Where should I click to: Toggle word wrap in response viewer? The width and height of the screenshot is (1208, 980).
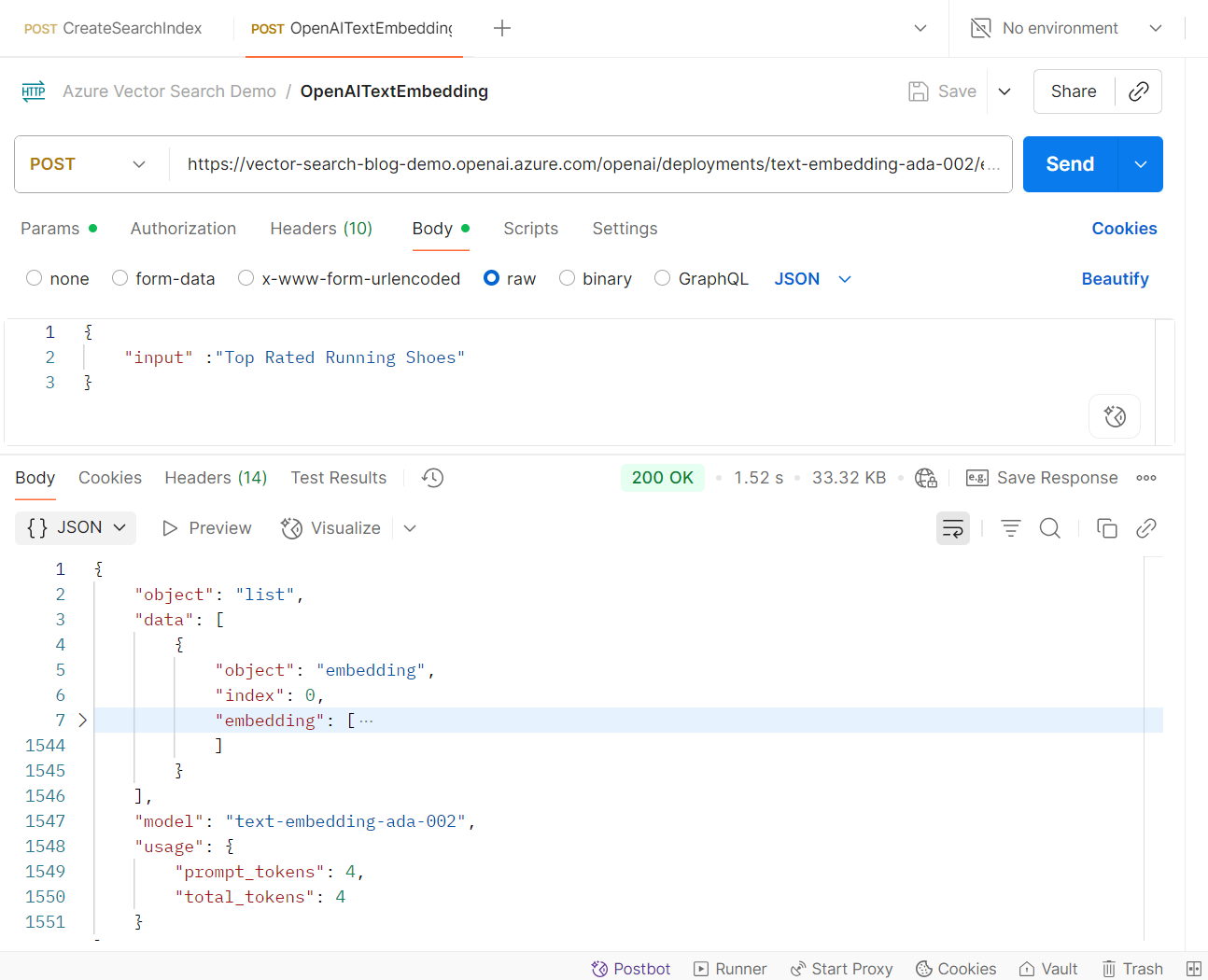(x=953, y=528)
